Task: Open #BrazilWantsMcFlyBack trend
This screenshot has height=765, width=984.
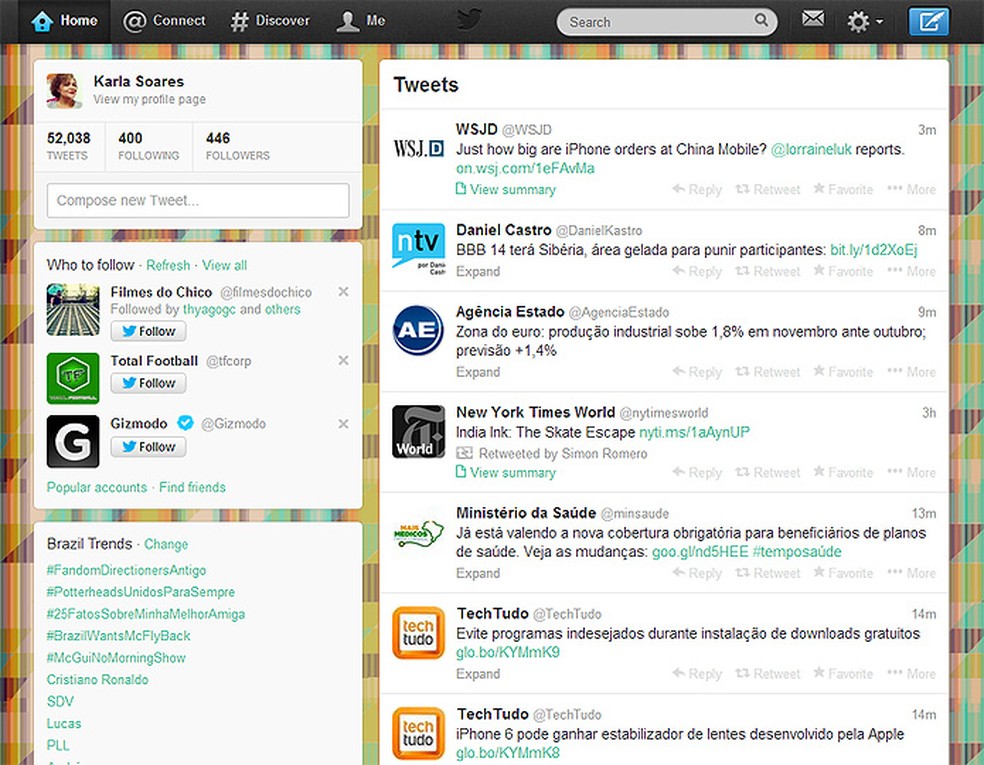Action: [118, 636]
